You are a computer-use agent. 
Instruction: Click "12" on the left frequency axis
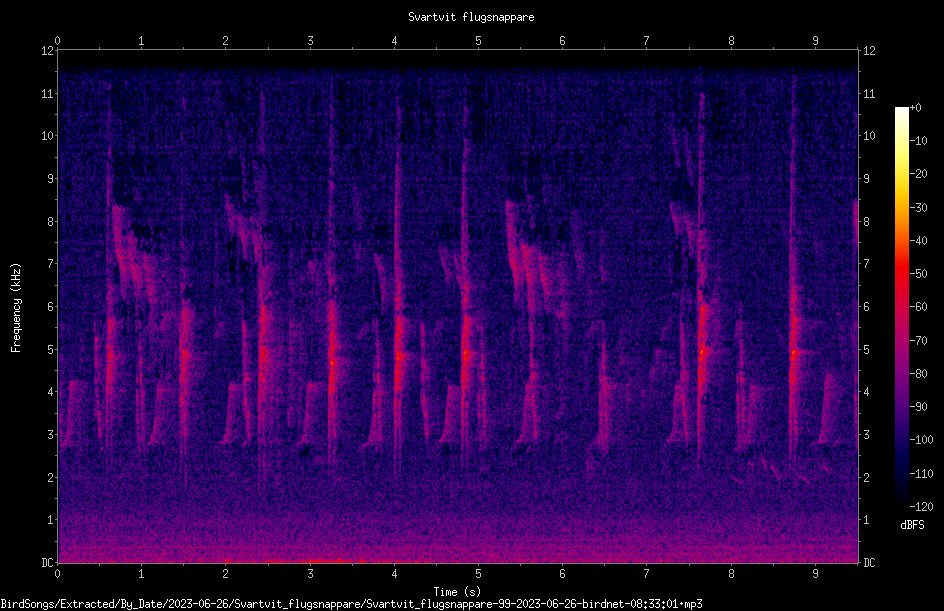[x=47, y=51]
